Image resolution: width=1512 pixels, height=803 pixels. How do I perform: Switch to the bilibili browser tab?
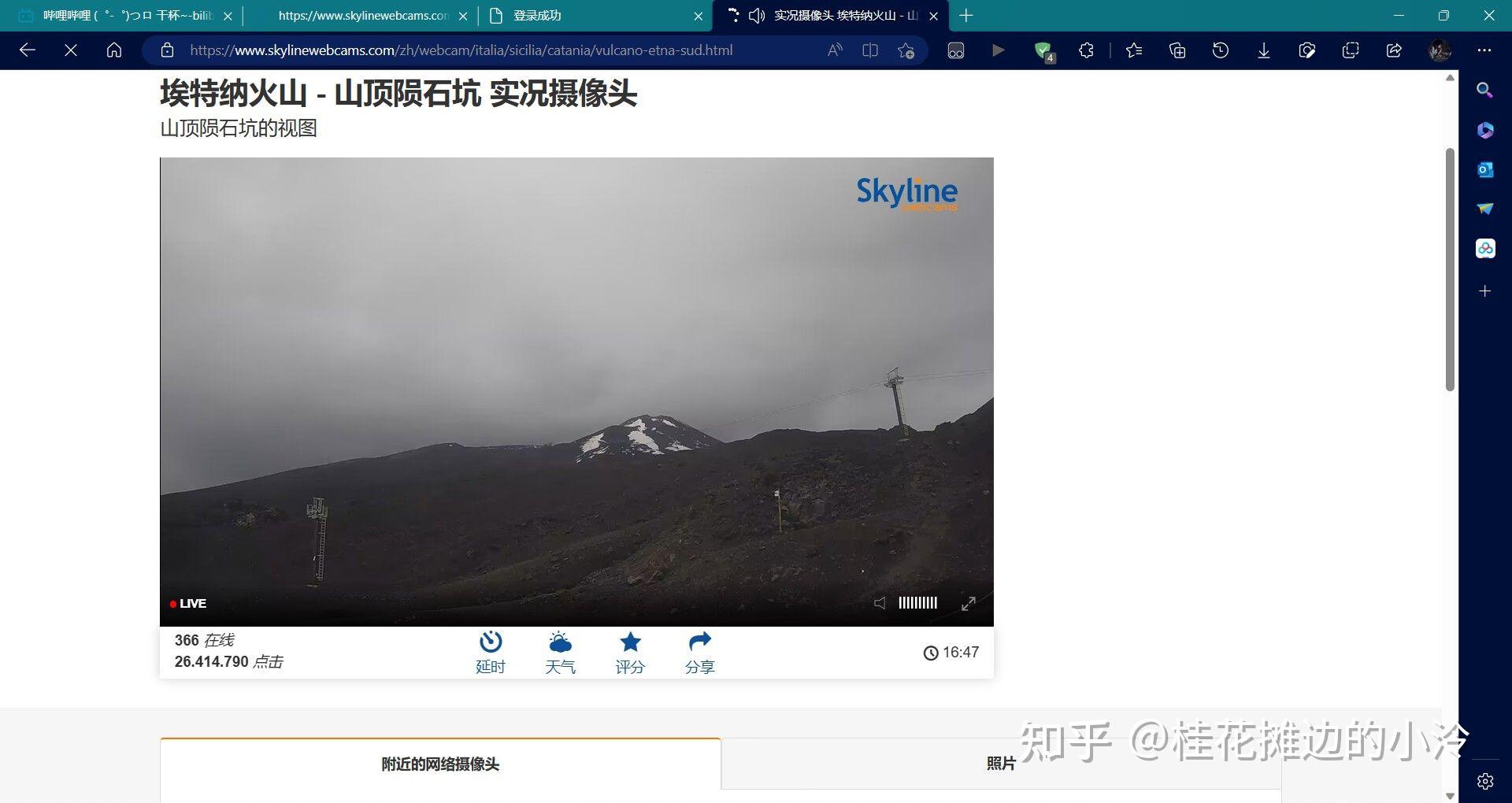click(118, 15)
